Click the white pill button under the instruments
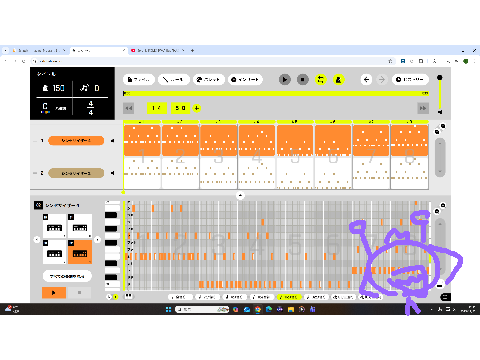Screen dimensions: 480x360 (x=67, y=276)
